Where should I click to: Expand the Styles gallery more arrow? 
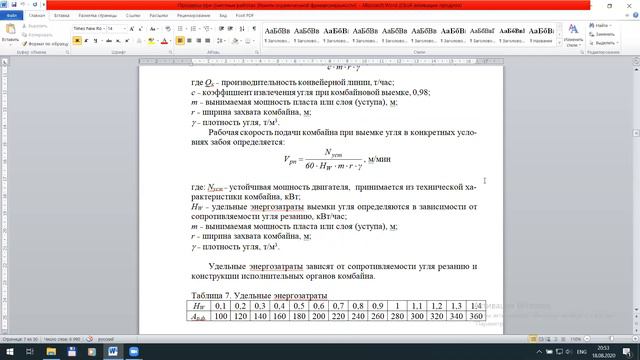(x=559, y=42)
